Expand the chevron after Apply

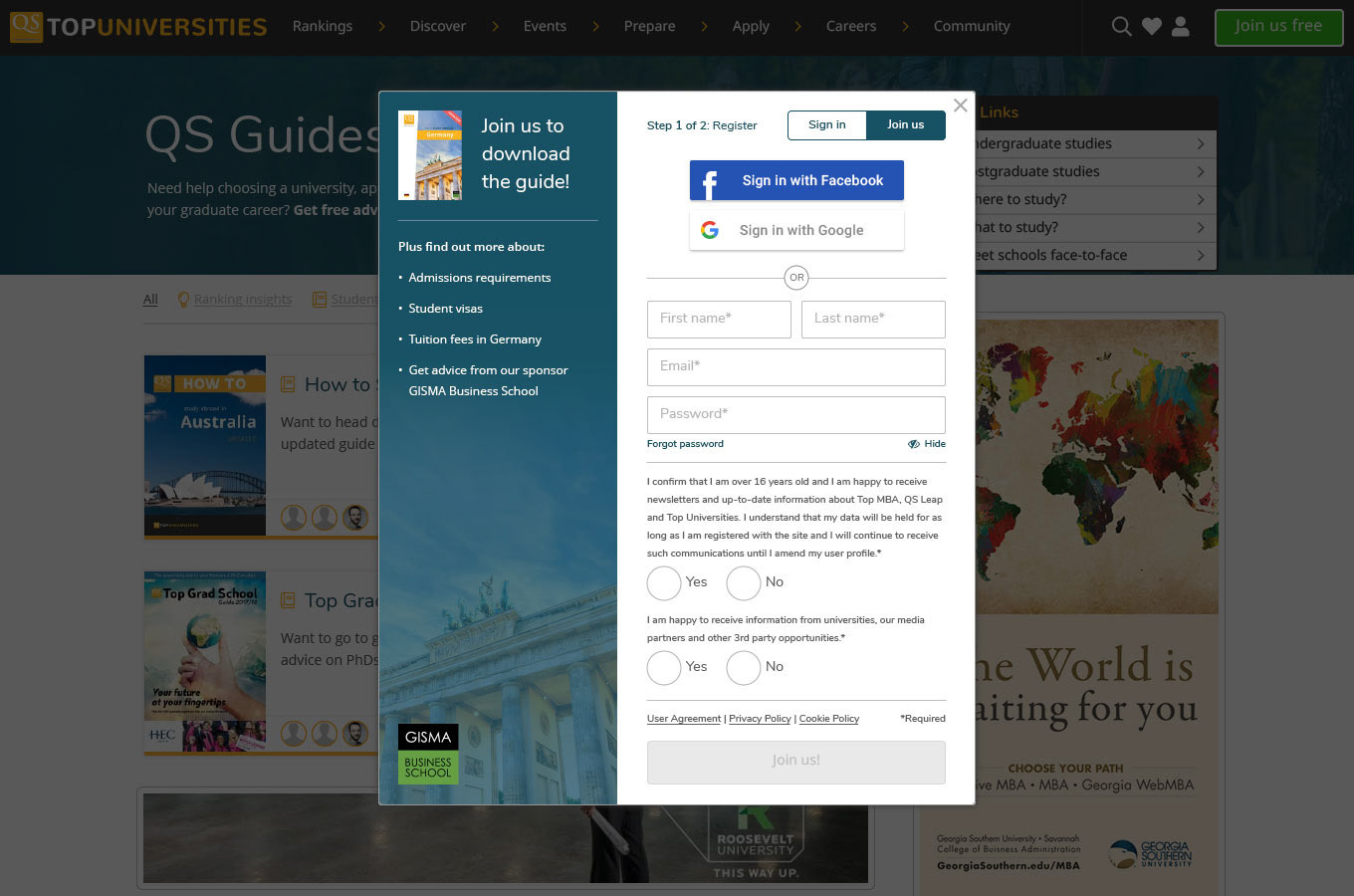click(x=797, y=27)
